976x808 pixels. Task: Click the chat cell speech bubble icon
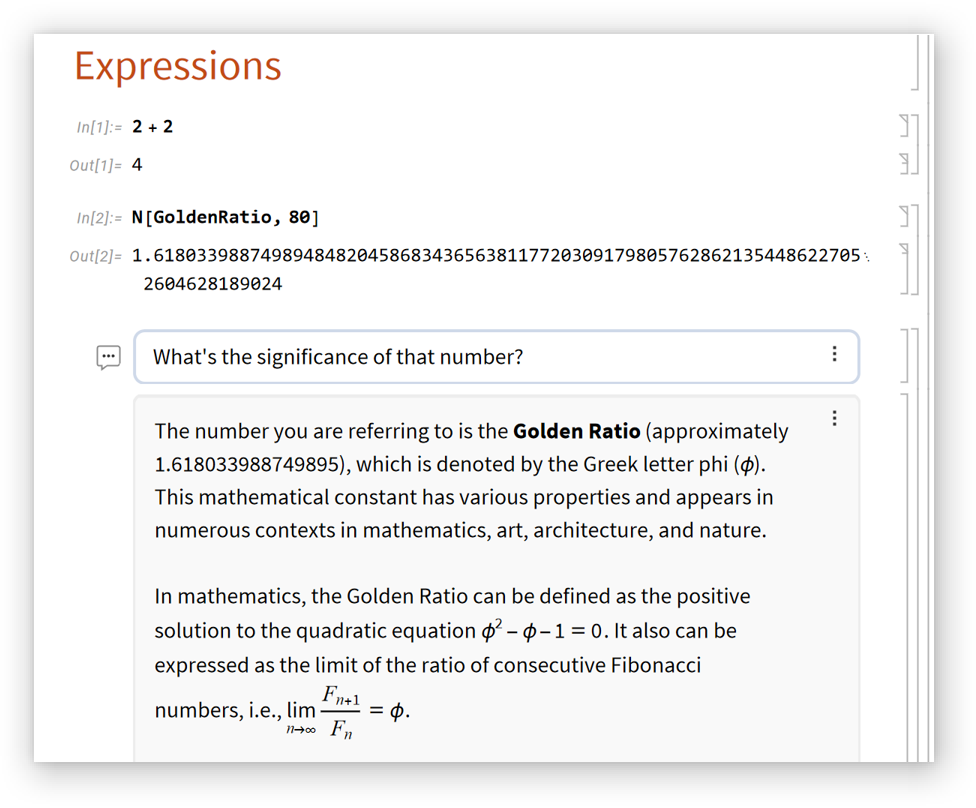108,357
